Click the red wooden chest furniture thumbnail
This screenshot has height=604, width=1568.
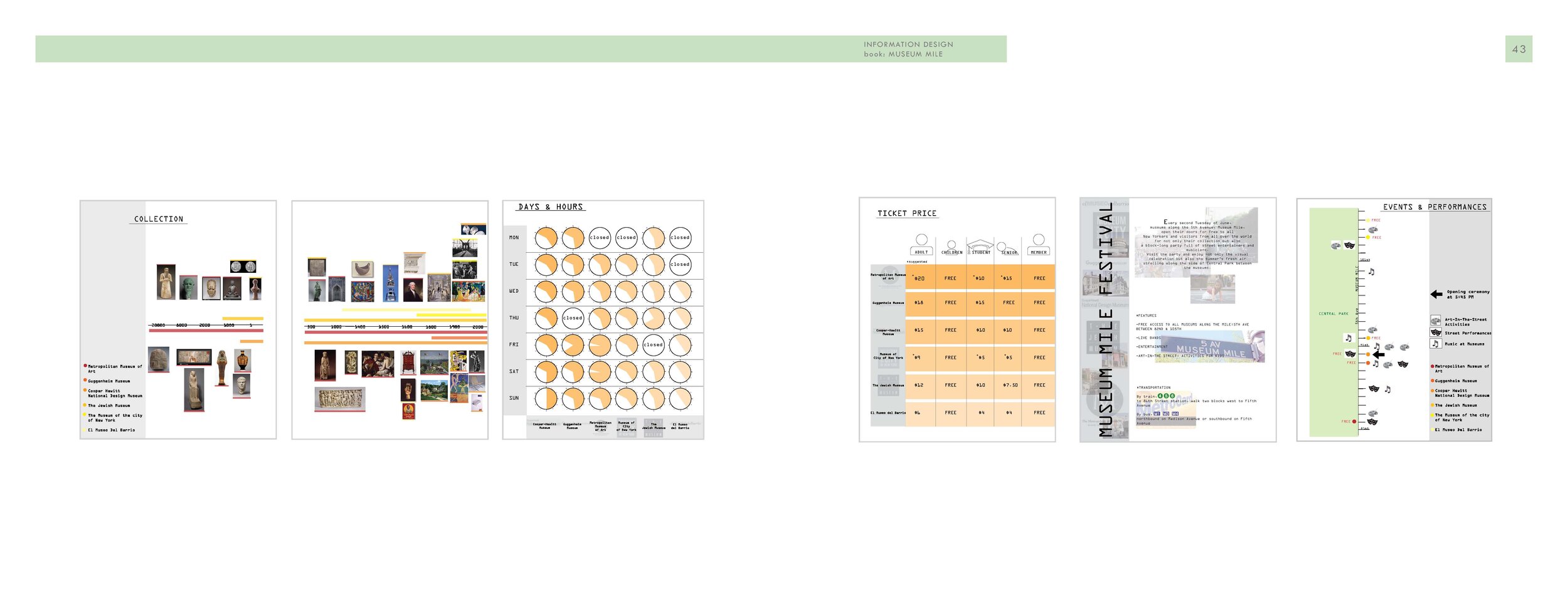coord(408,364)
